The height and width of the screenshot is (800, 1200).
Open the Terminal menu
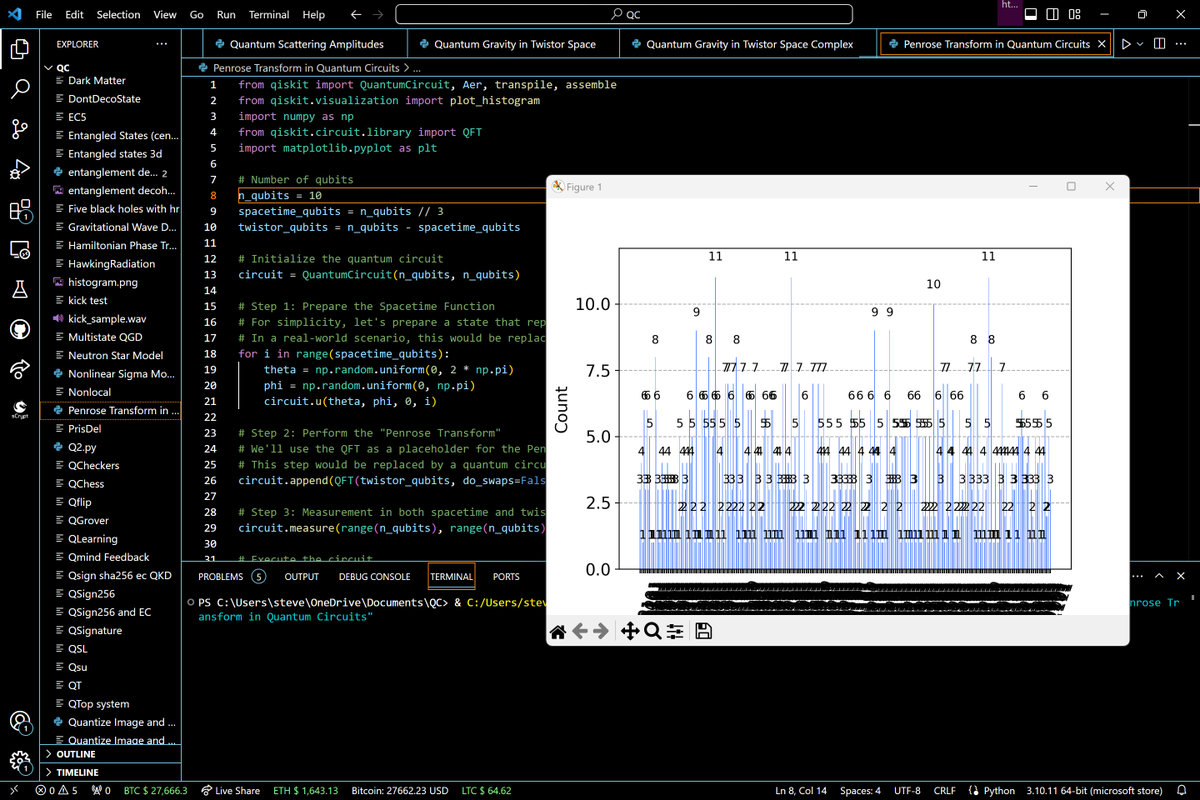[270, 15]
